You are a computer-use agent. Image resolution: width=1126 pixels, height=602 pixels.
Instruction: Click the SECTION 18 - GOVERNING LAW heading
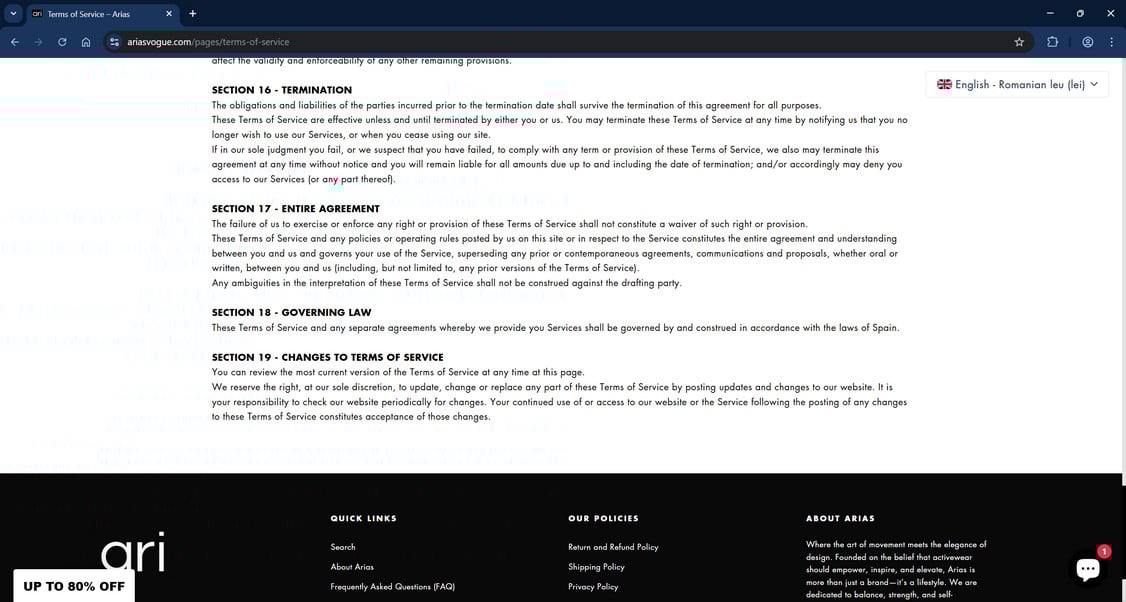[292, 312]
